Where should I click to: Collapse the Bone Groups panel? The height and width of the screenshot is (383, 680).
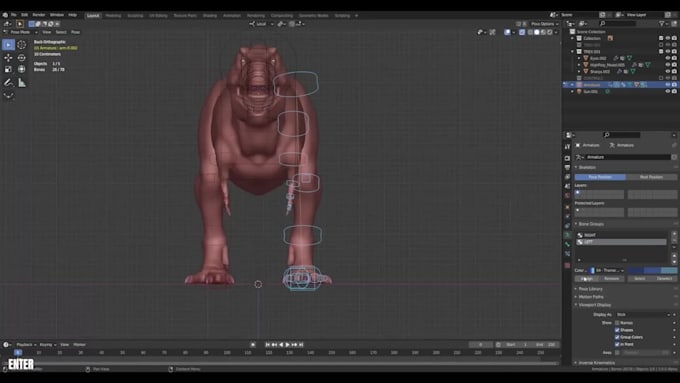[589, 224]
